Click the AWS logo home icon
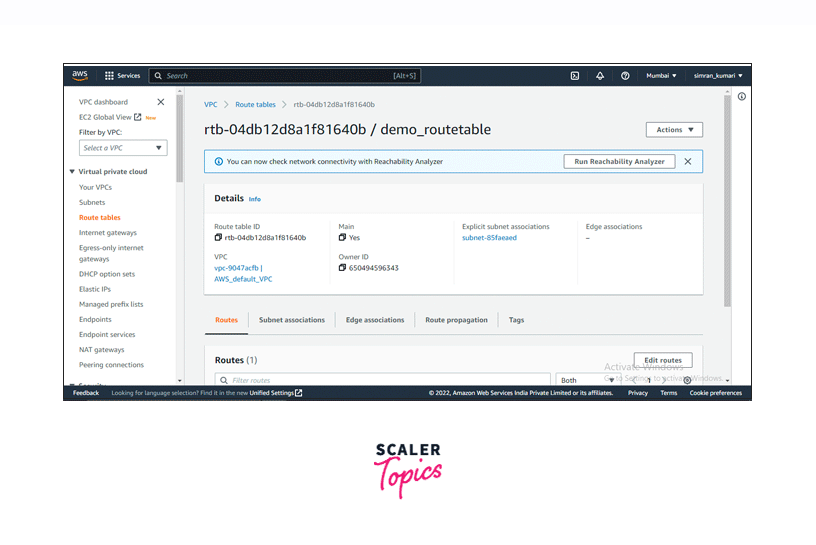 (x=80, y=75)
